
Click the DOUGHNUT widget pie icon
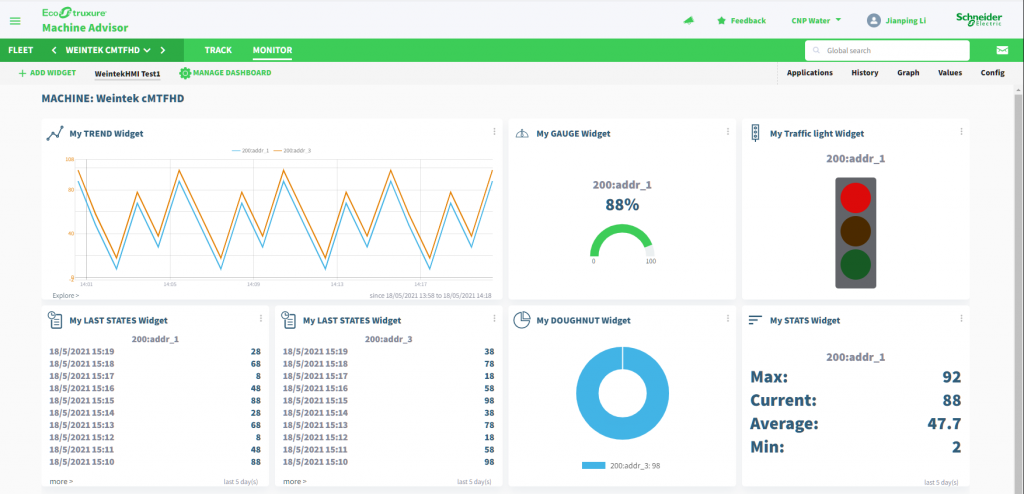(x=521, y=320)
